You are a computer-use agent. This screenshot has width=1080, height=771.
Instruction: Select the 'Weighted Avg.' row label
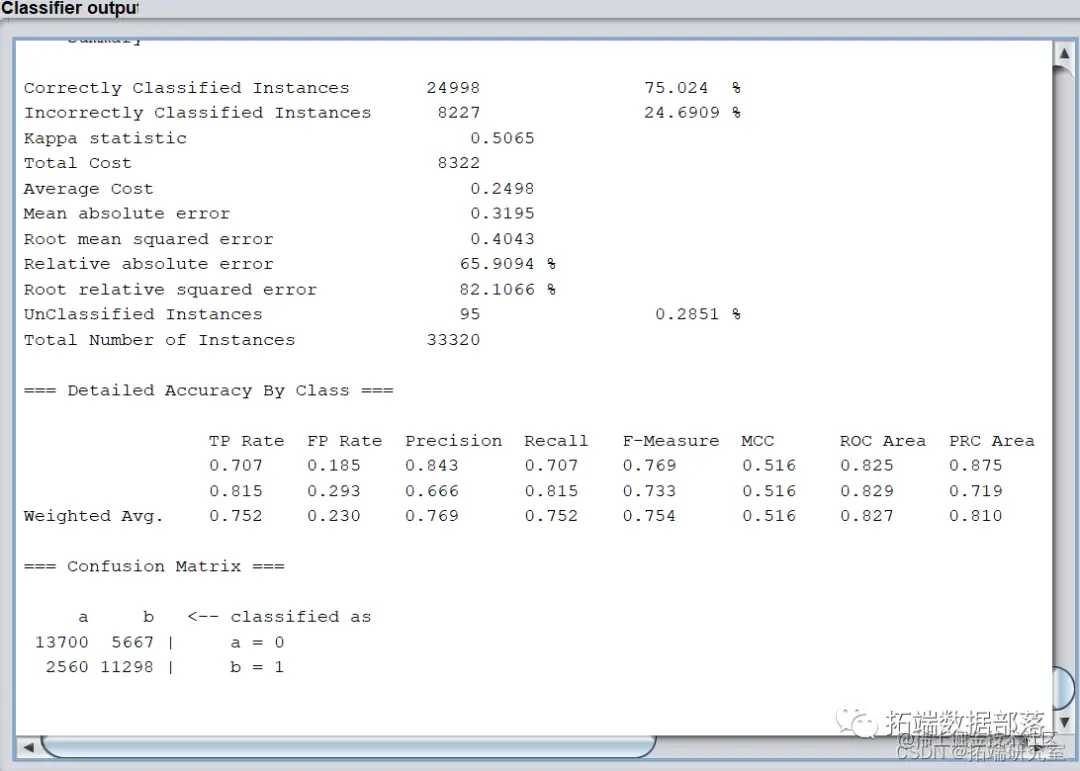[93, 516]
